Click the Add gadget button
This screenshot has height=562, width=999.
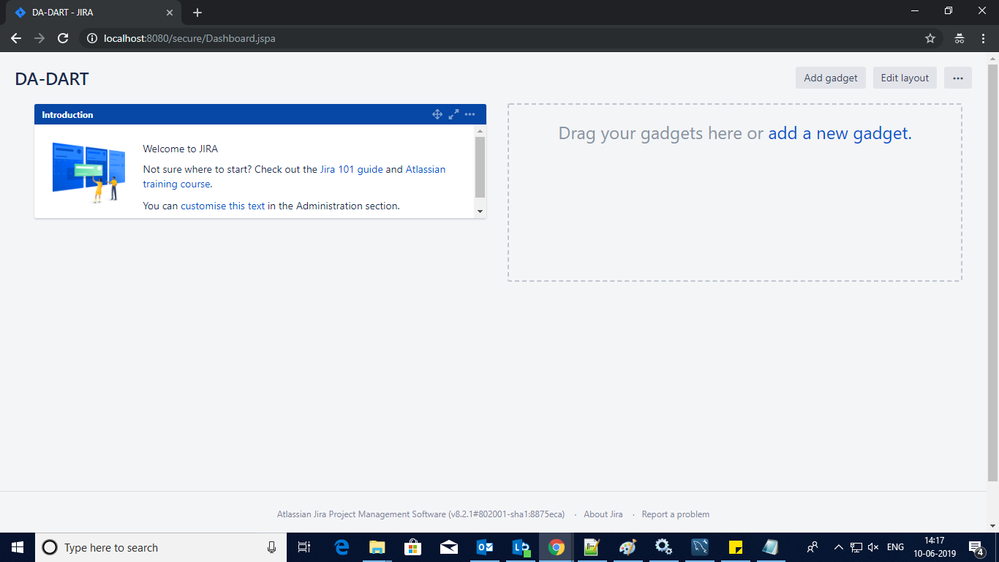(830, 78)
